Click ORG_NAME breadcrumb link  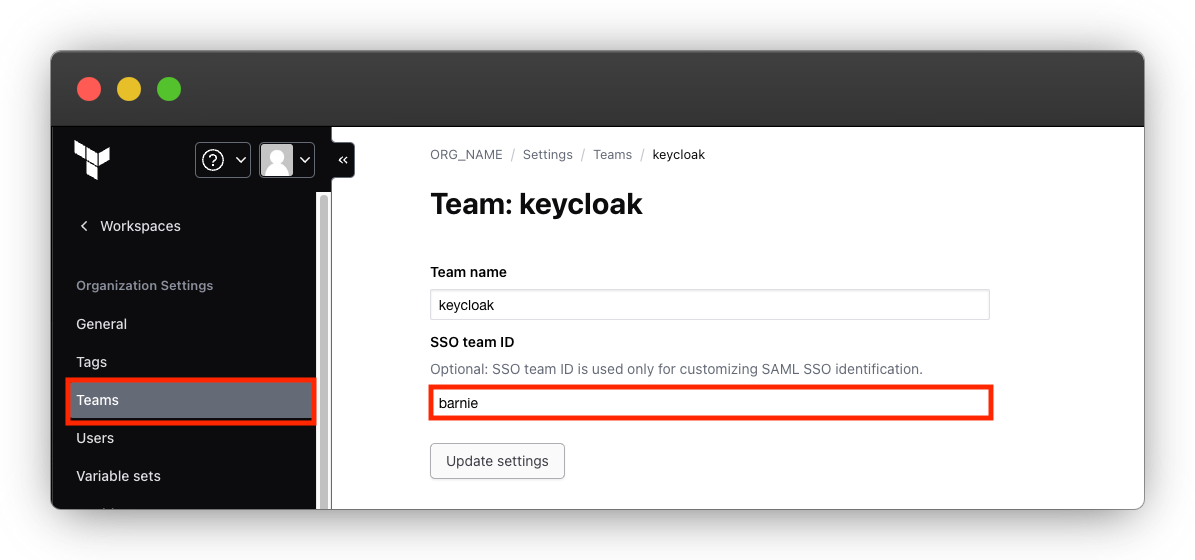coord(466,155)
